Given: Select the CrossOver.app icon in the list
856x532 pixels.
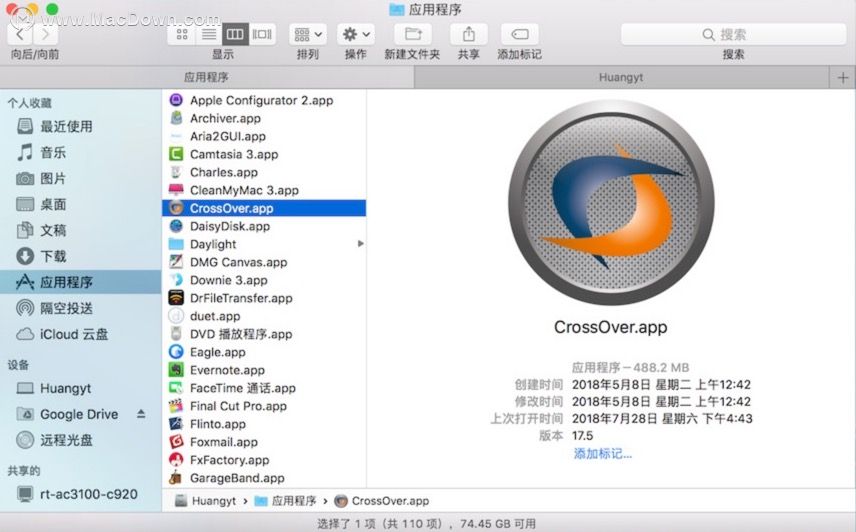Looking at the screenshot, I should coord(176,208).
